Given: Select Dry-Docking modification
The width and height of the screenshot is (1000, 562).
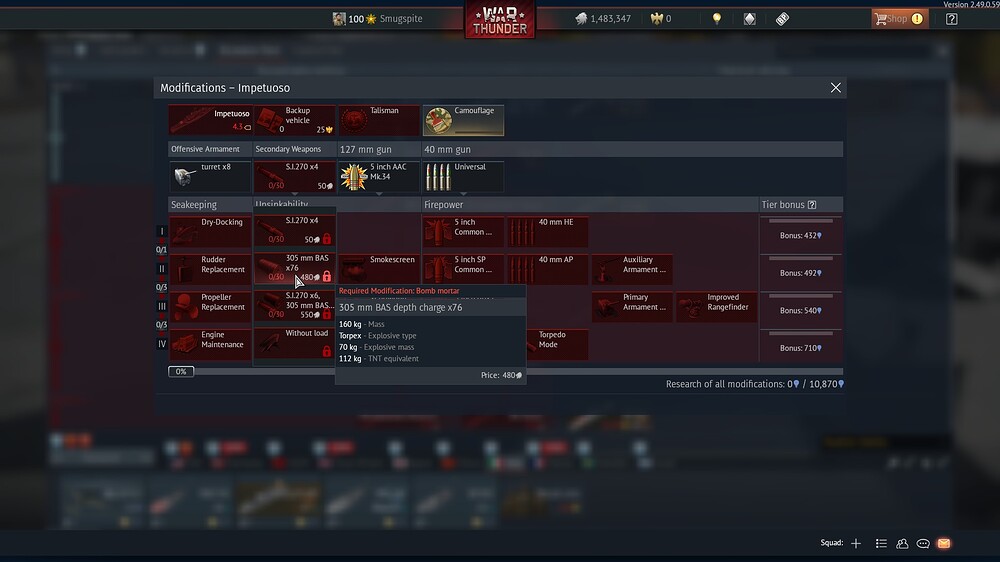Looking at the screenshot, I should point(210,232).
